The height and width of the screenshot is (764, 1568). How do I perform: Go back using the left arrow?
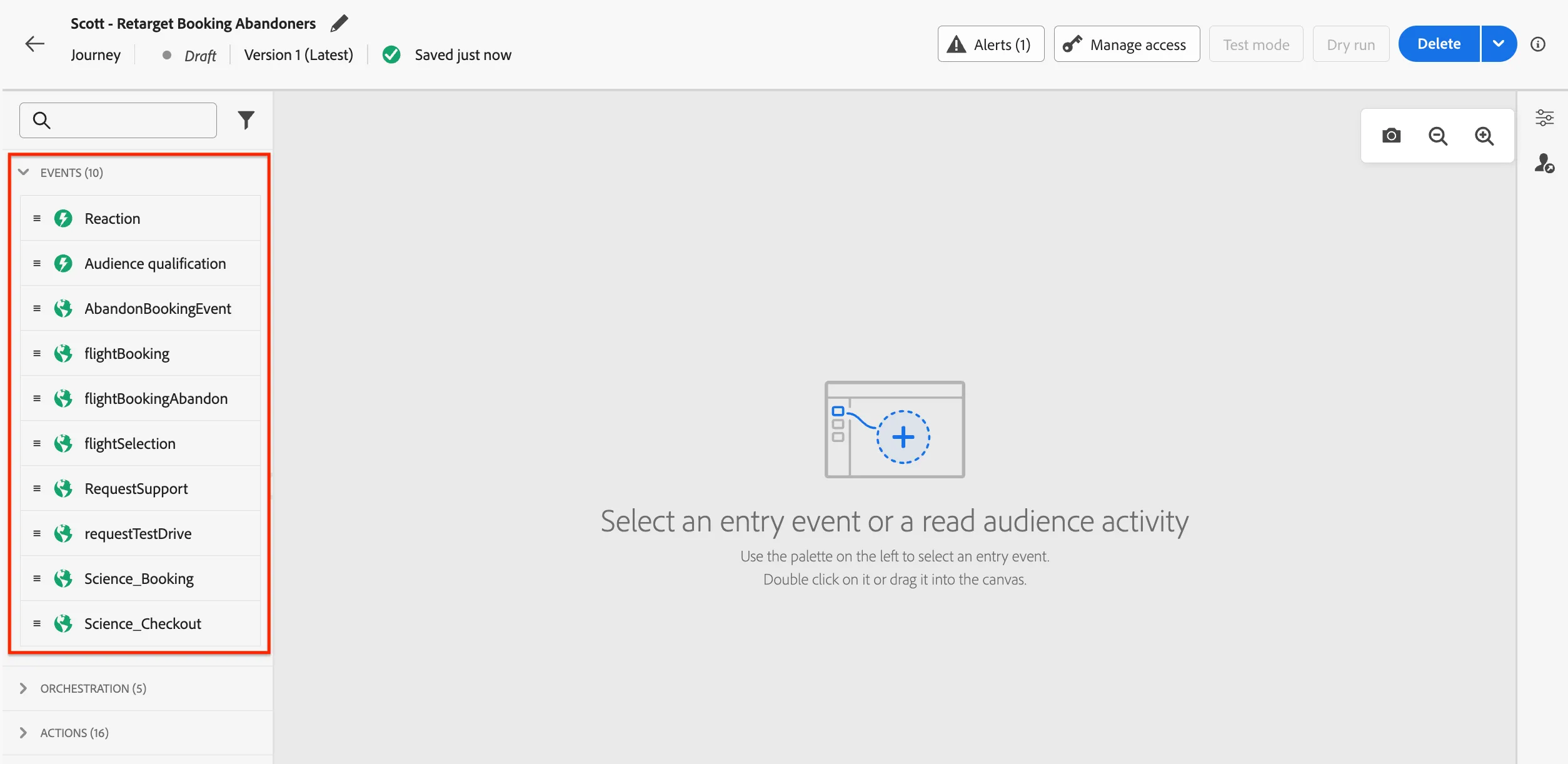[34, 44]
